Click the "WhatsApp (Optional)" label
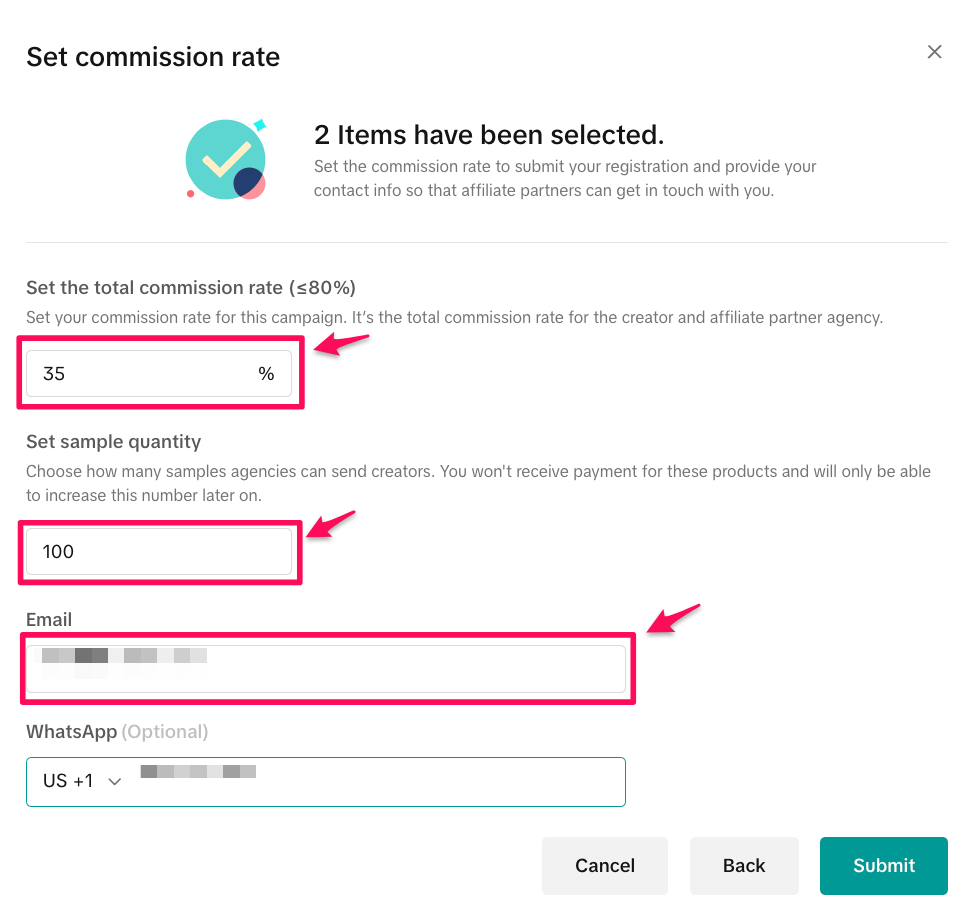976x920 pixels. pos(117,731)
